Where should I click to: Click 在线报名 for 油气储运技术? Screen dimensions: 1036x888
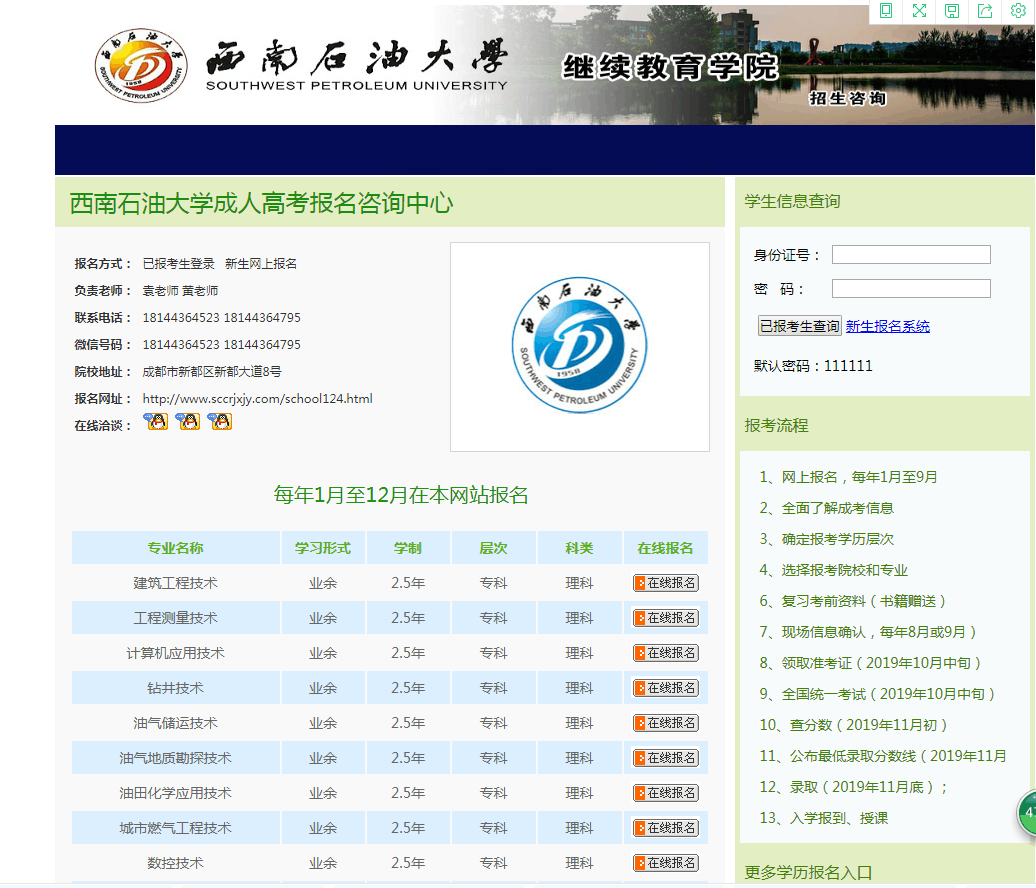point(665,723)
